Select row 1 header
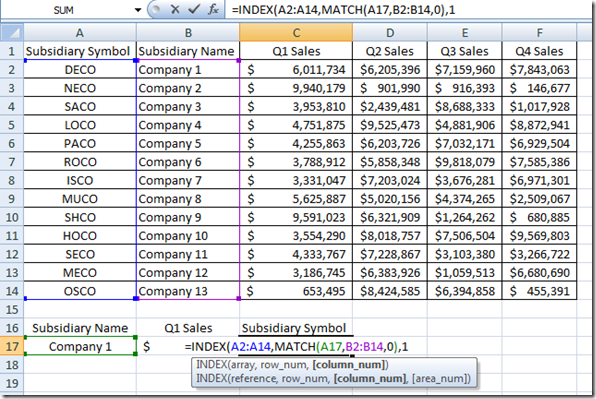 click(x=11, y=51)
